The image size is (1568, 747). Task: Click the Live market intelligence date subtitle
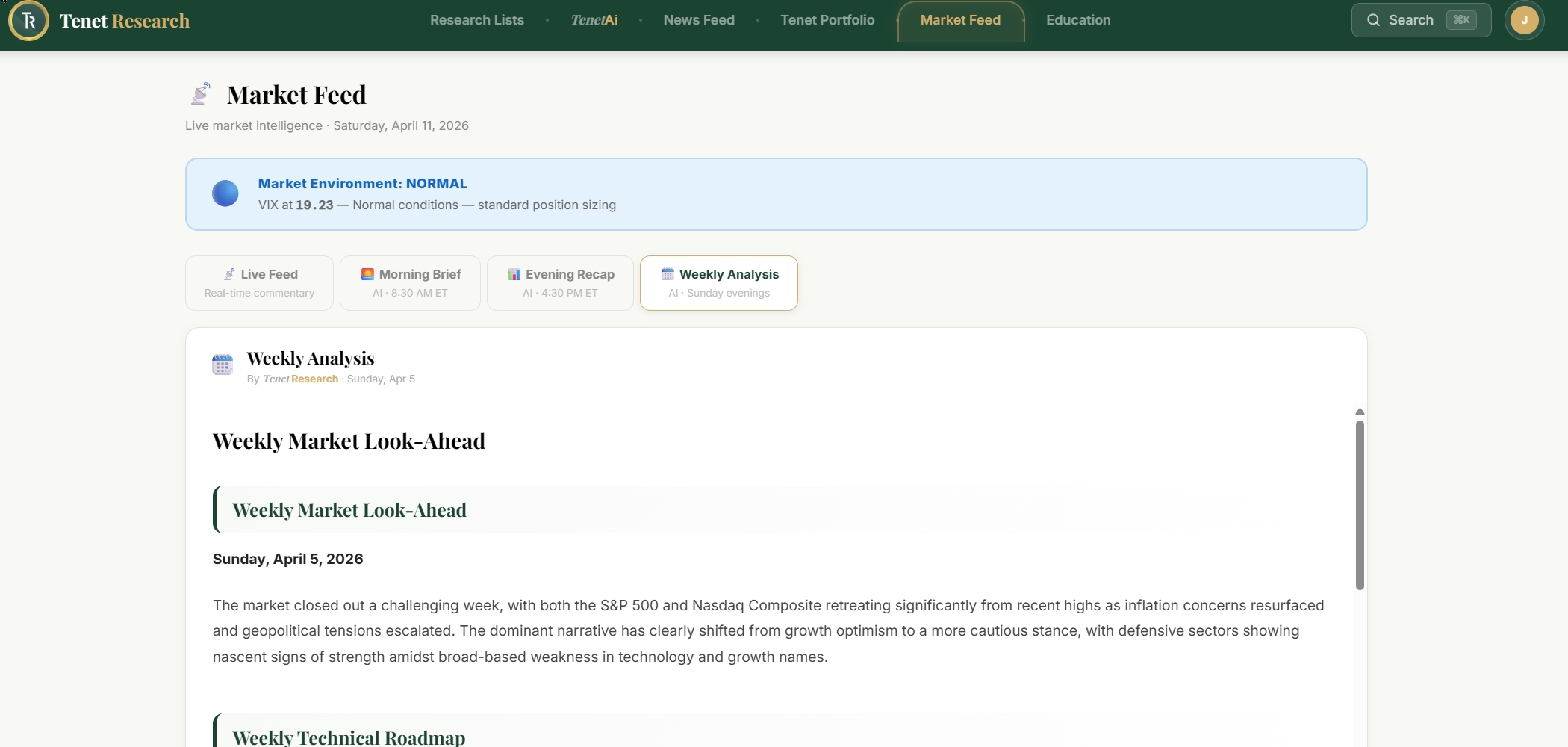(x=327, y=125)
